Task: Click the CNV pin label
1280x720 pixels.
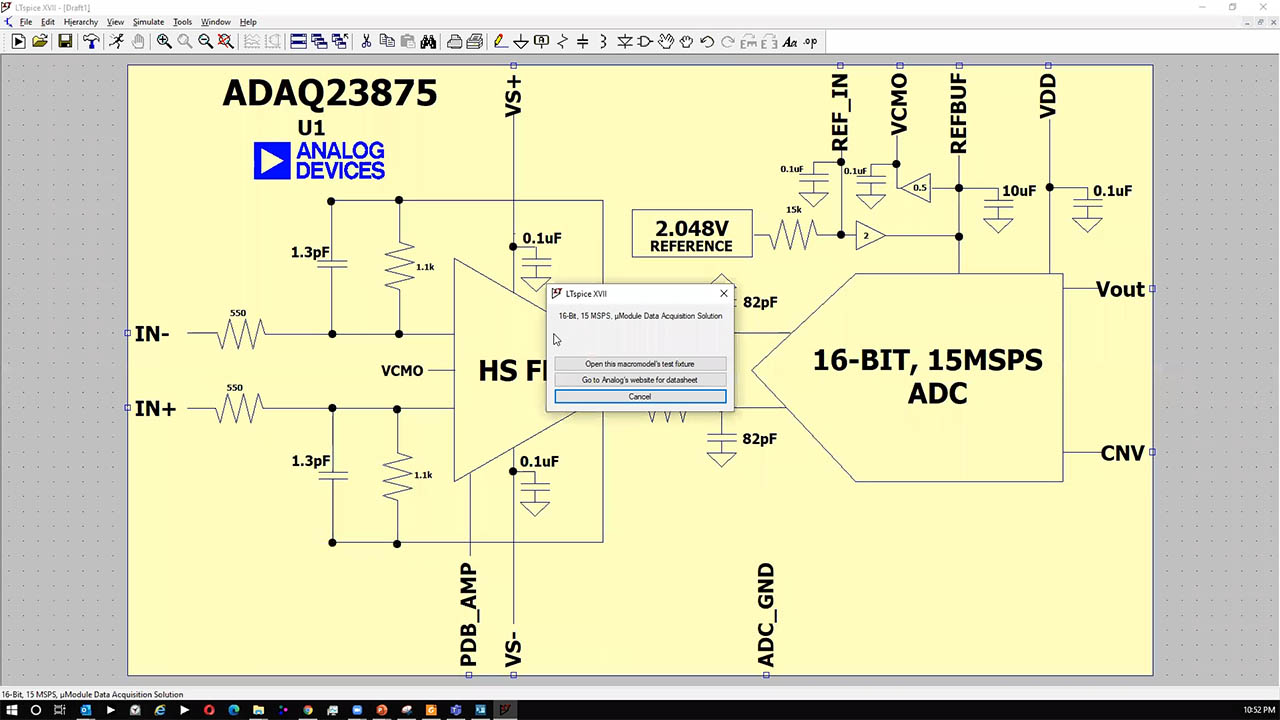Action: 1122,453
